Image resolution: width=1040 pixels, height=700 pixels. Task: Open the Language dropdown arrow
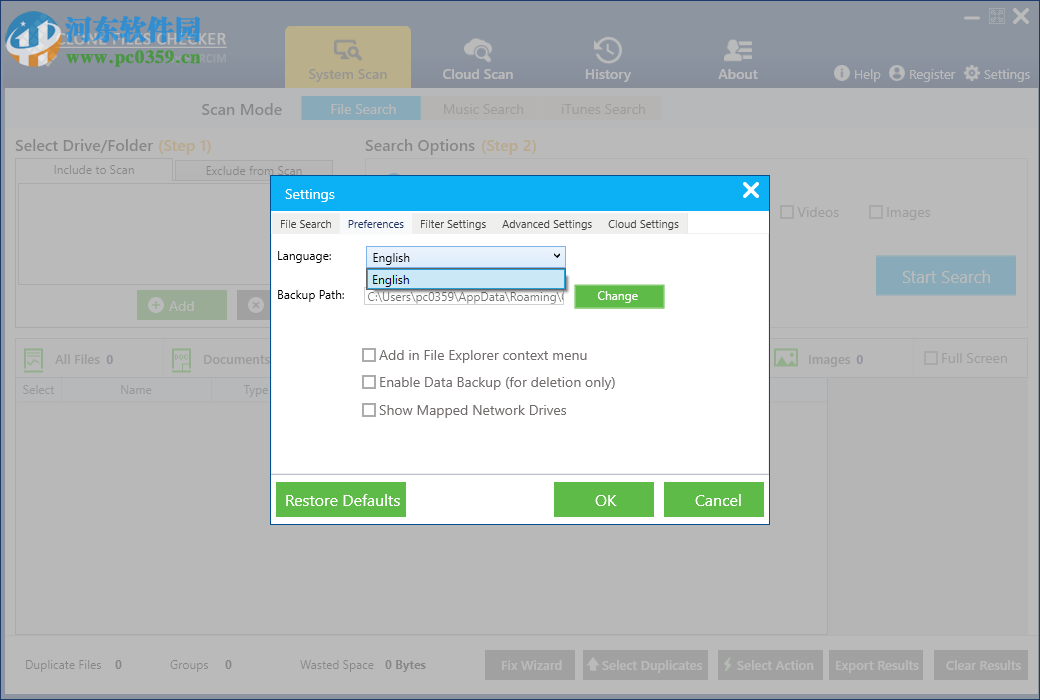(x=557, y=256)
